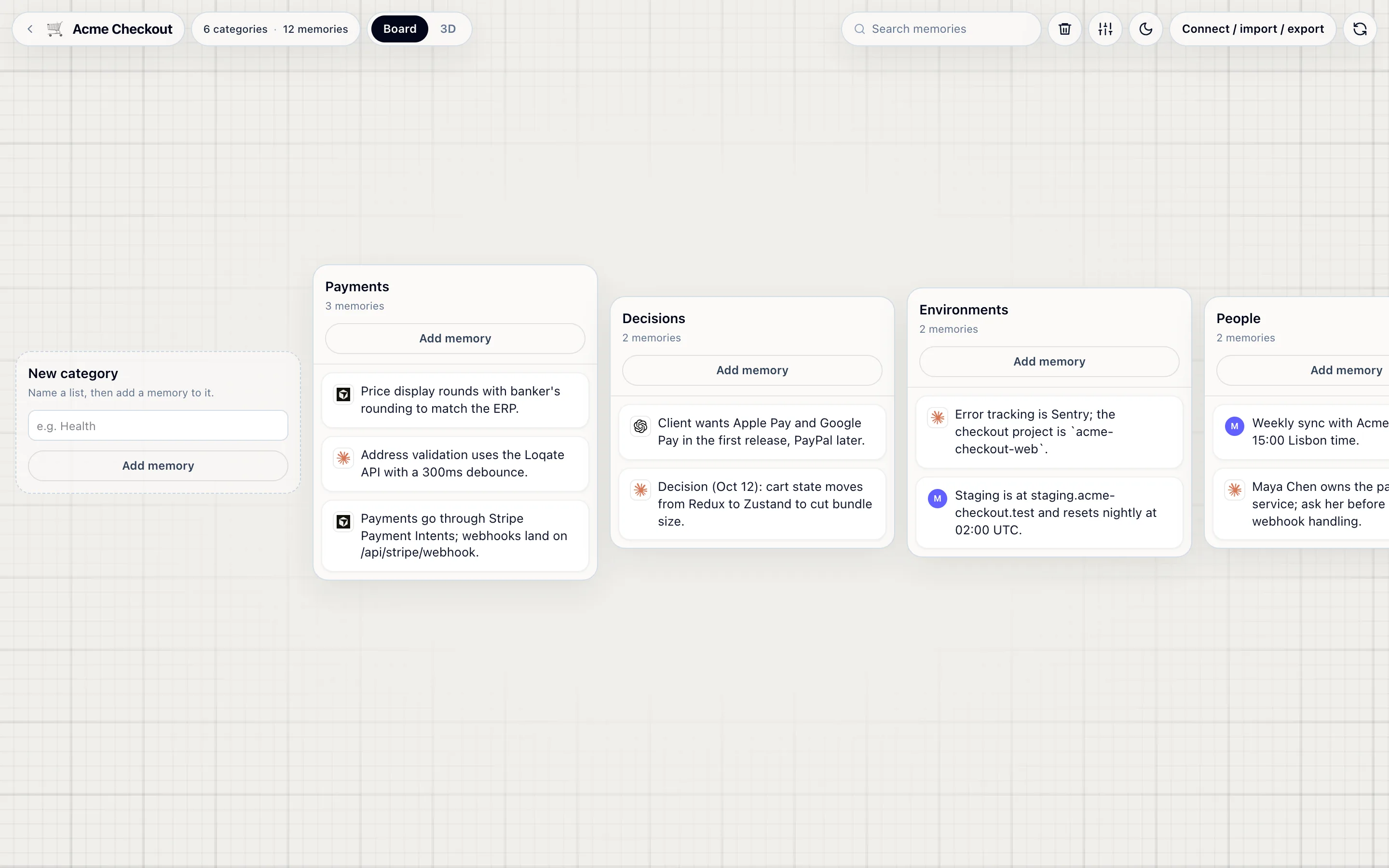Viewport: 1389px width, 868px height.
Task: Click the 6 categories 12 memories counter
Action: pos(275,29)
